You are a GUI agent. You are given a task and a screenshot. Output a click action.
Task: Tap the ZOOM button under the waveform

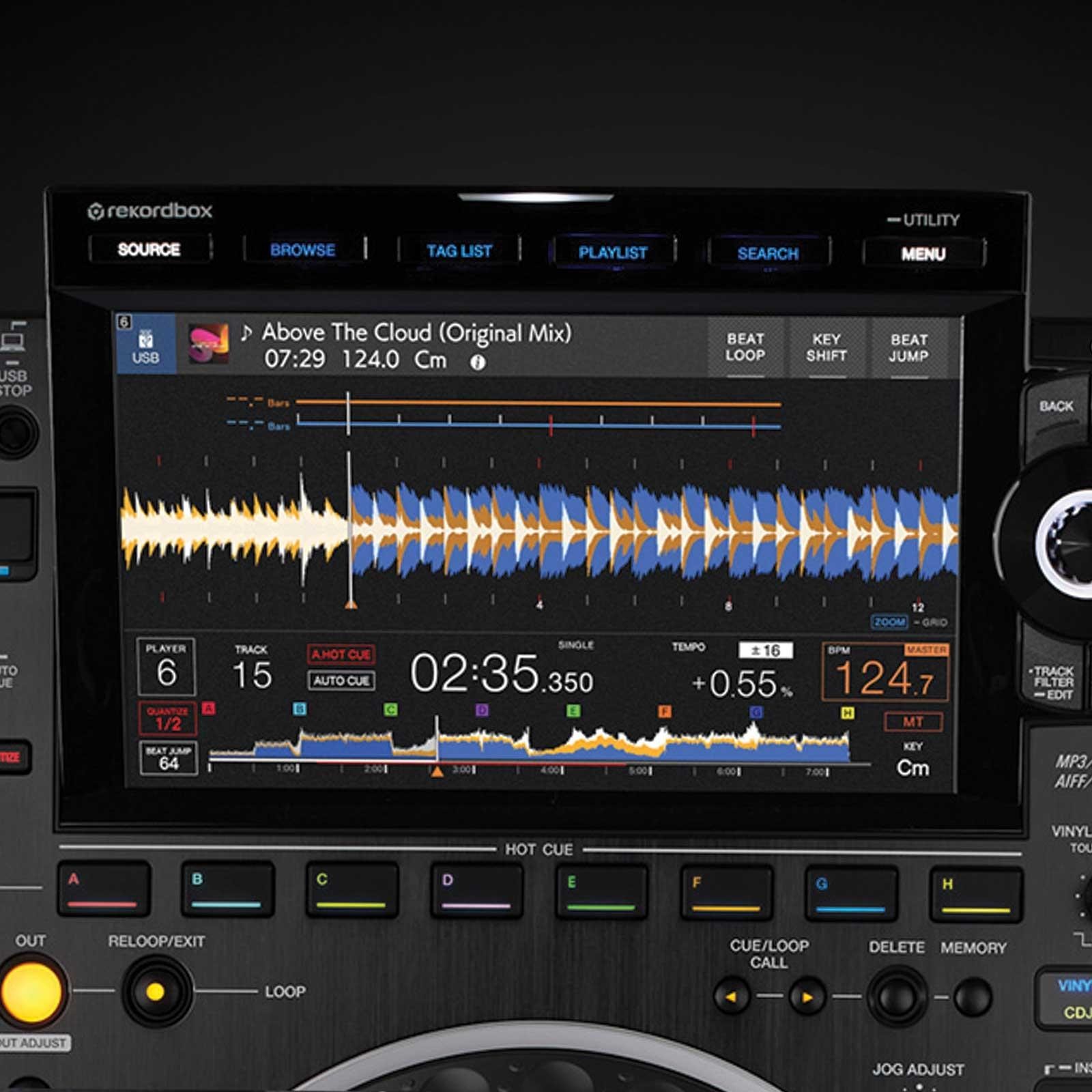click(x=890, y=622)
